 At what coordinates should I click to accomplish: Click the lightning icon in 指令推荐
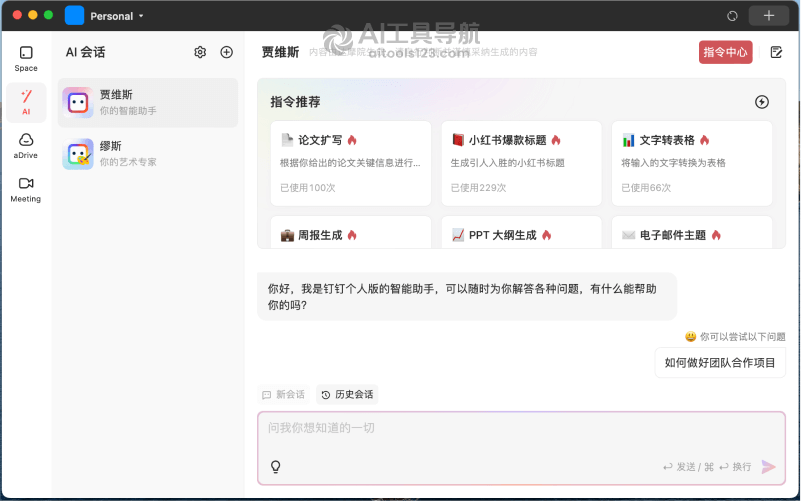[762, 102]
